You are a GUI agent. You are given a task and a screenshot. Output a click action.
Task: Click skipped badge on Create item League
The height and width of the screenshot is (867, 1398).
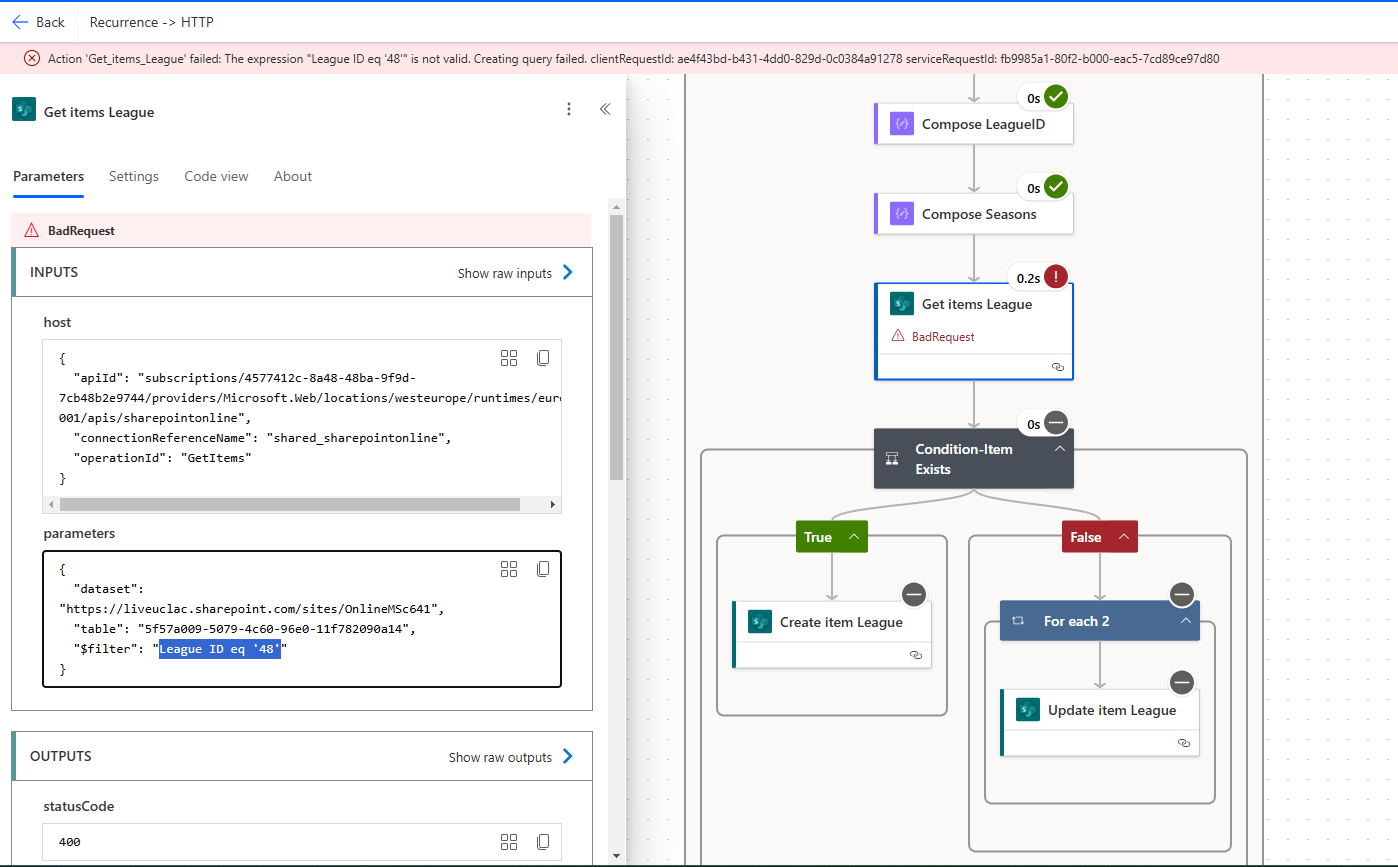pyautogui.click(x=914, y=595)
